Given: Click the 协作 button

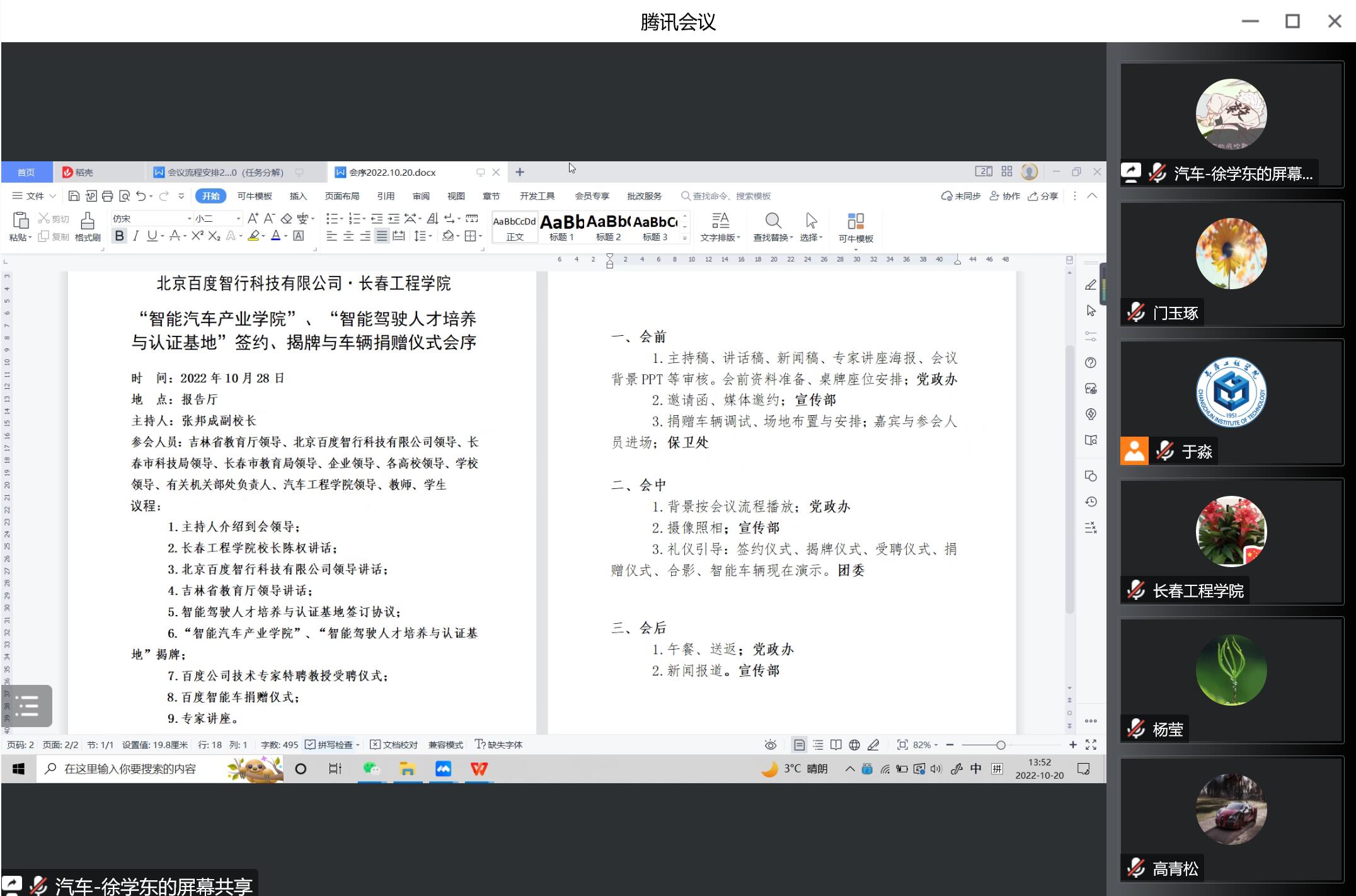Looking at the screenshot, I should pyautogui.click(x=1004, y=196).
